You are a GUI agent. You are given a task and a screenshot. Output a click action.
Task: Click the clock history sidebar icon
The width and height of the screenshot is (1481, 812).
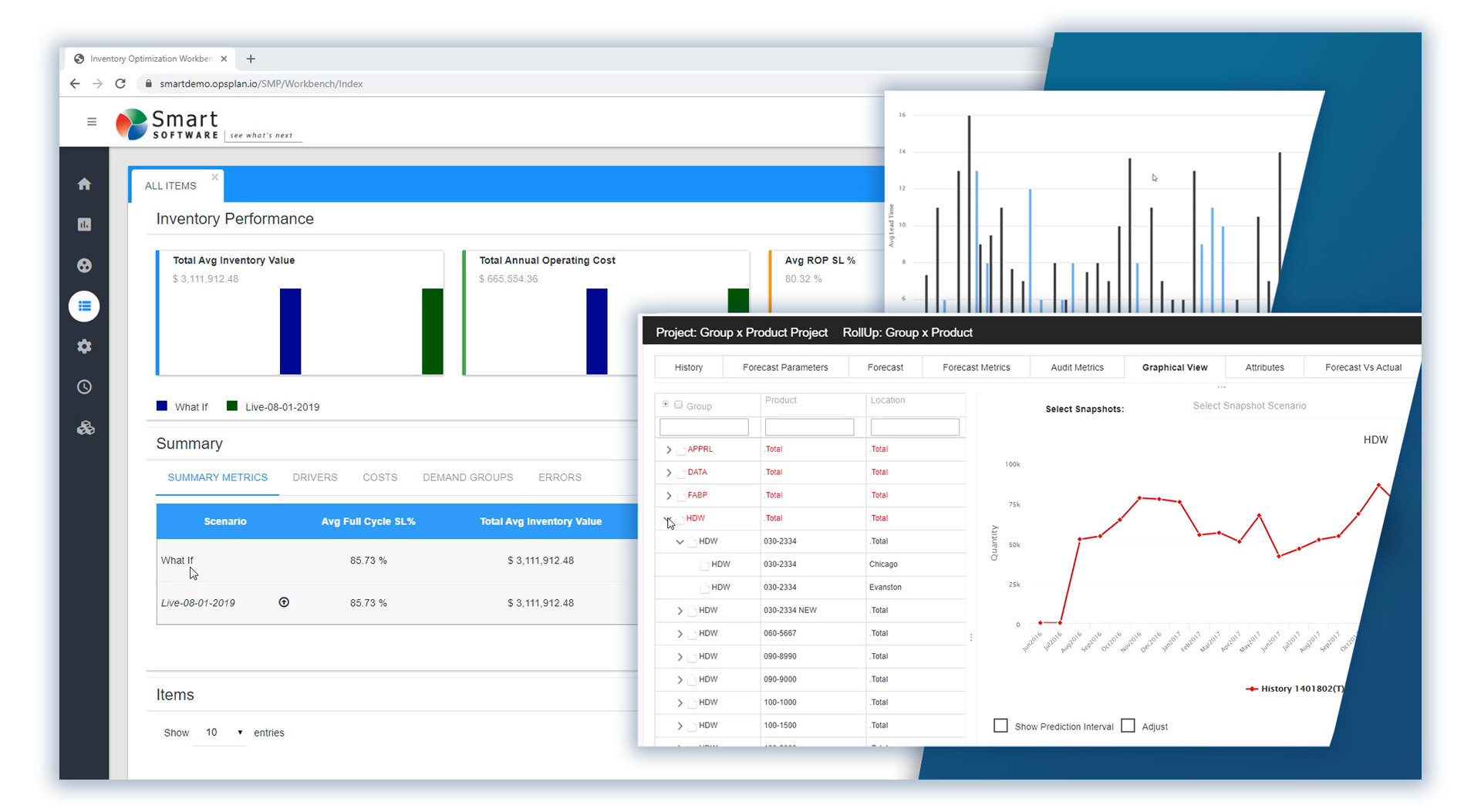point(84,387)
